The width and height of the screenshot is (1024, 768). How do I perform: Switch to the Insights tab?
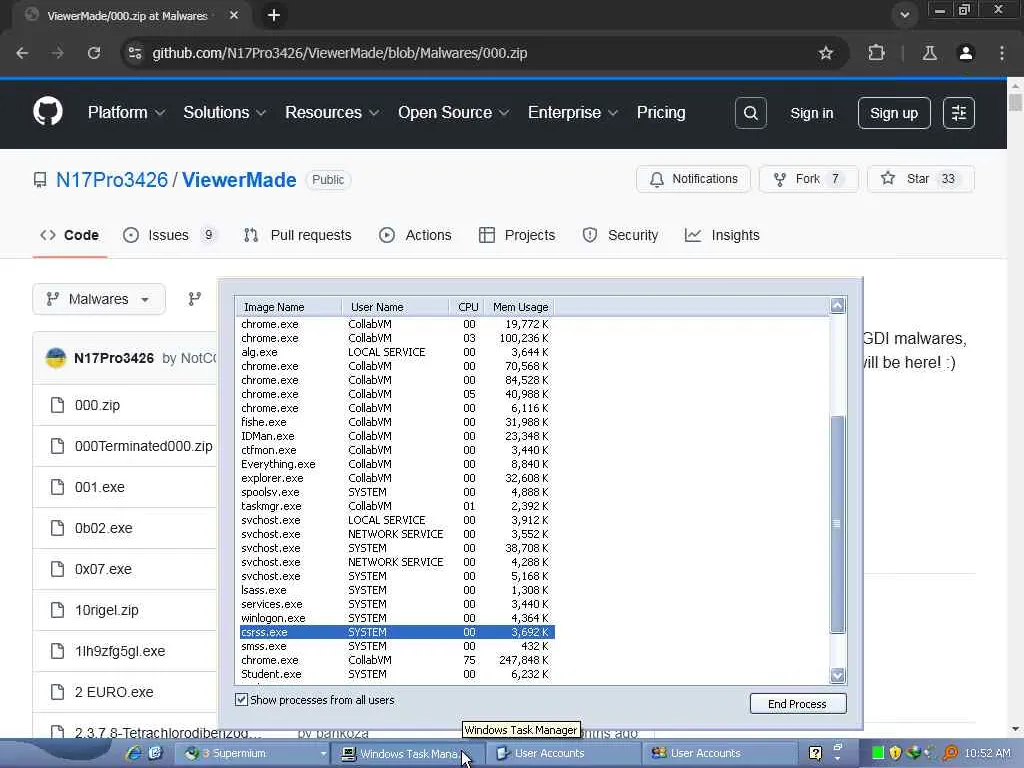click(722, 235)
